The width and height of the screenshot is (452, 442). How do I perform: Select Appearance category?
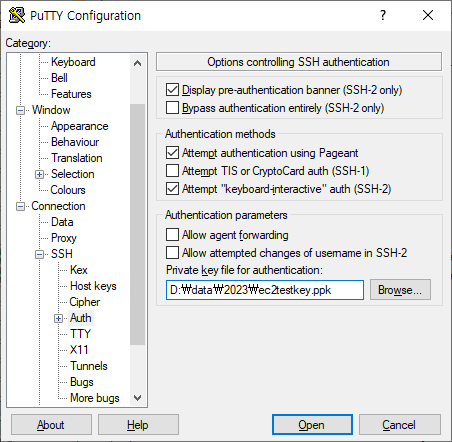point(80,126)
